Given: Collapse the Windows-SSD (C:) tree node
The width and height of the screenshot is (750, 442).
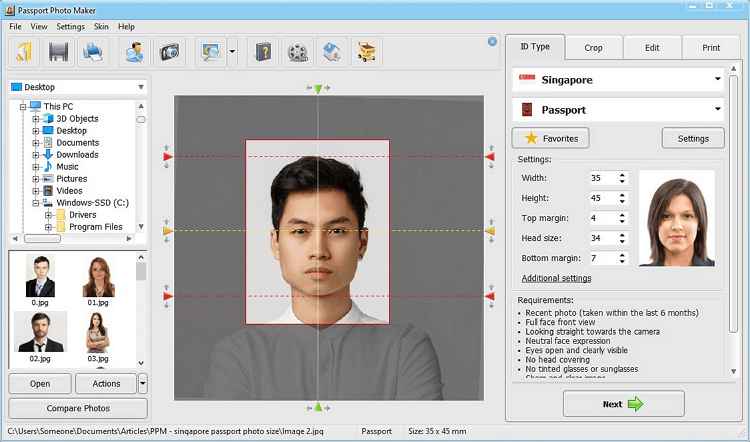Looking at the screenshot, I should coord(35,203).
